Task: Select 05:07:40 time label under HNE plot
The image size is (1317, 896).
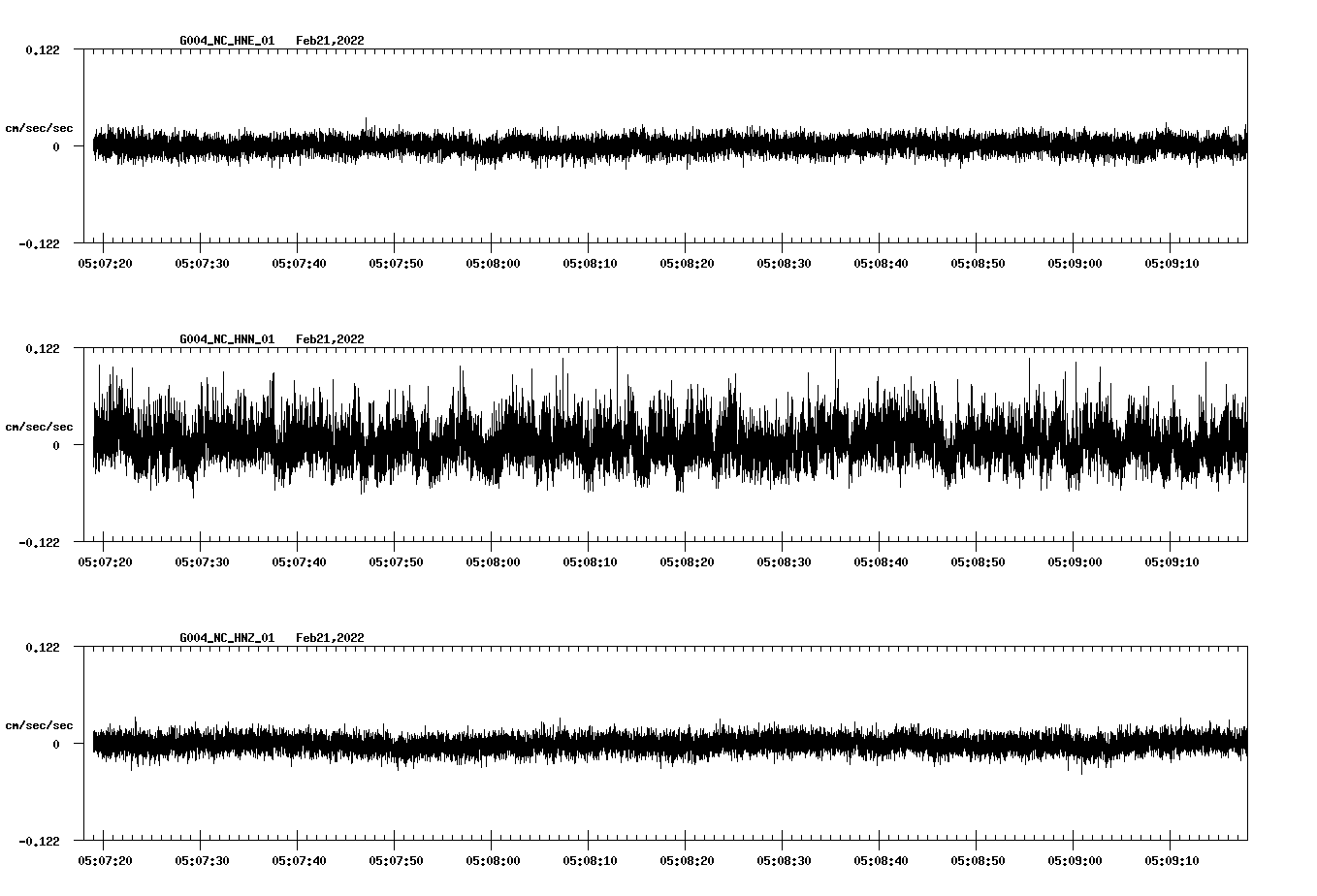Action: click(x=299, y=263)
